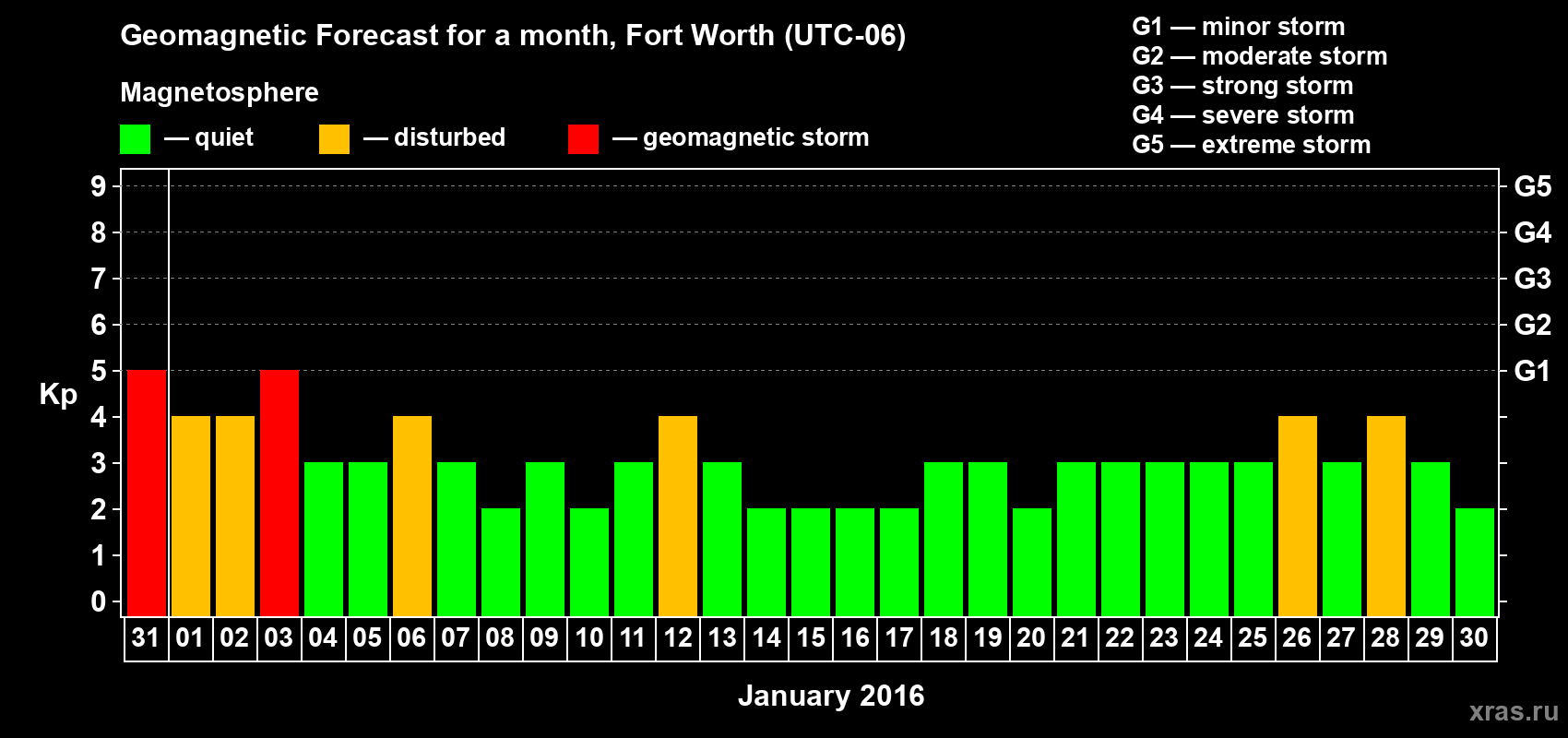Image resolution: width=1568 pixels, height=738 pixels.
Task: Click the orange disturbed legend swatch
Action: 334,139
